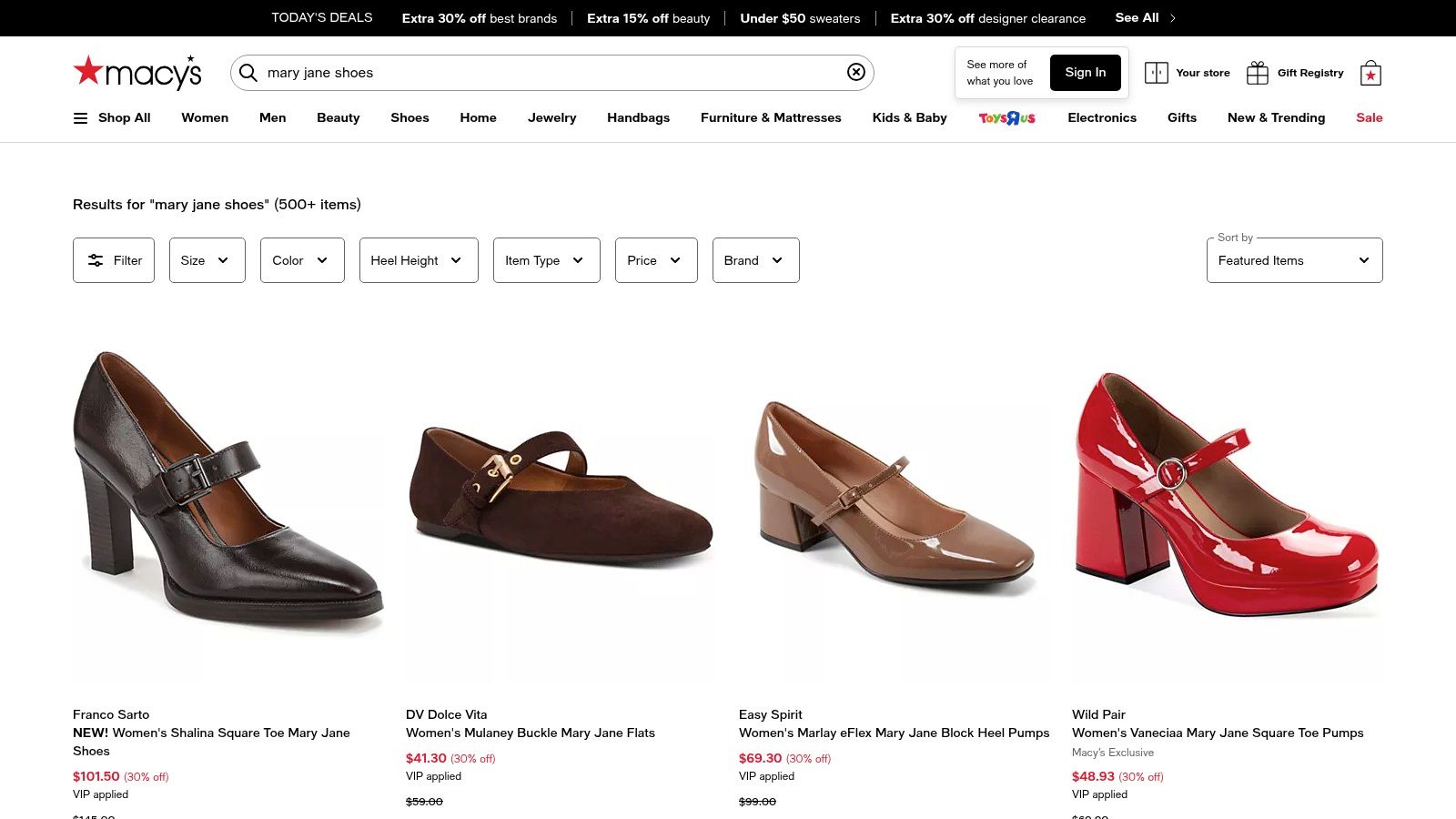The width and height of the screenshot is (1456, 819).
Task: Click the Toys R Us logo
Action: [x=1007, y=118]
